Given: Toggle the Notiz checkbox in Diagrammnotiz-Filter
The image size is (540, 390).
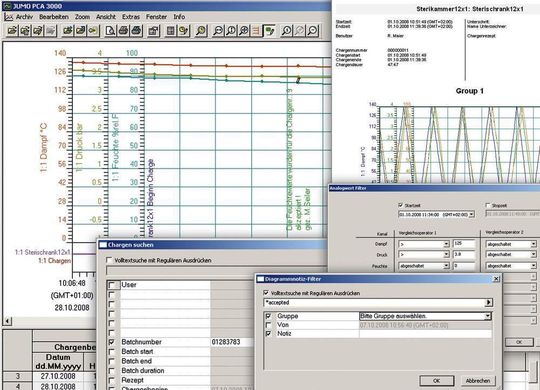Looking at the screenshot, I should coord(268,333).
